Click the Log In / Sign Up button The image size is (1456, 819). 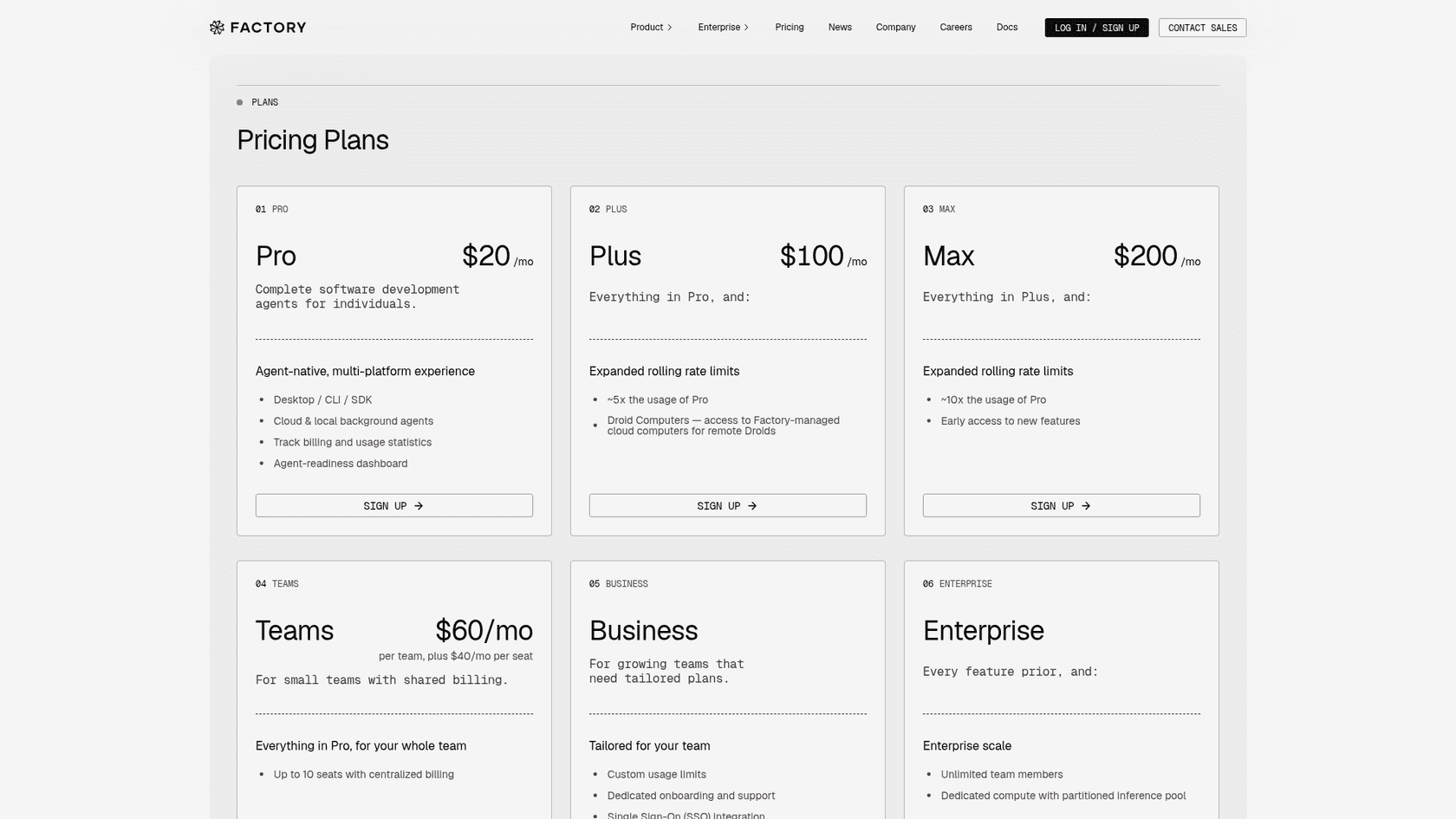[x=1096, y=28]
